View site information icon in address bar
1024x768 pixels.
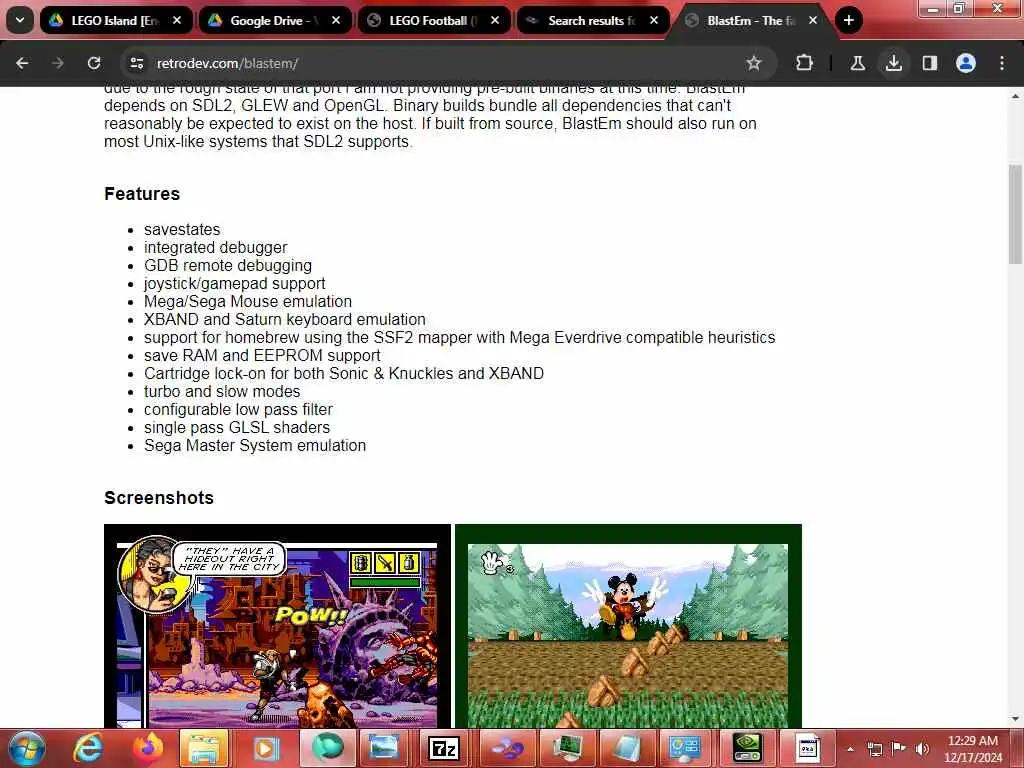coord(136,63)
